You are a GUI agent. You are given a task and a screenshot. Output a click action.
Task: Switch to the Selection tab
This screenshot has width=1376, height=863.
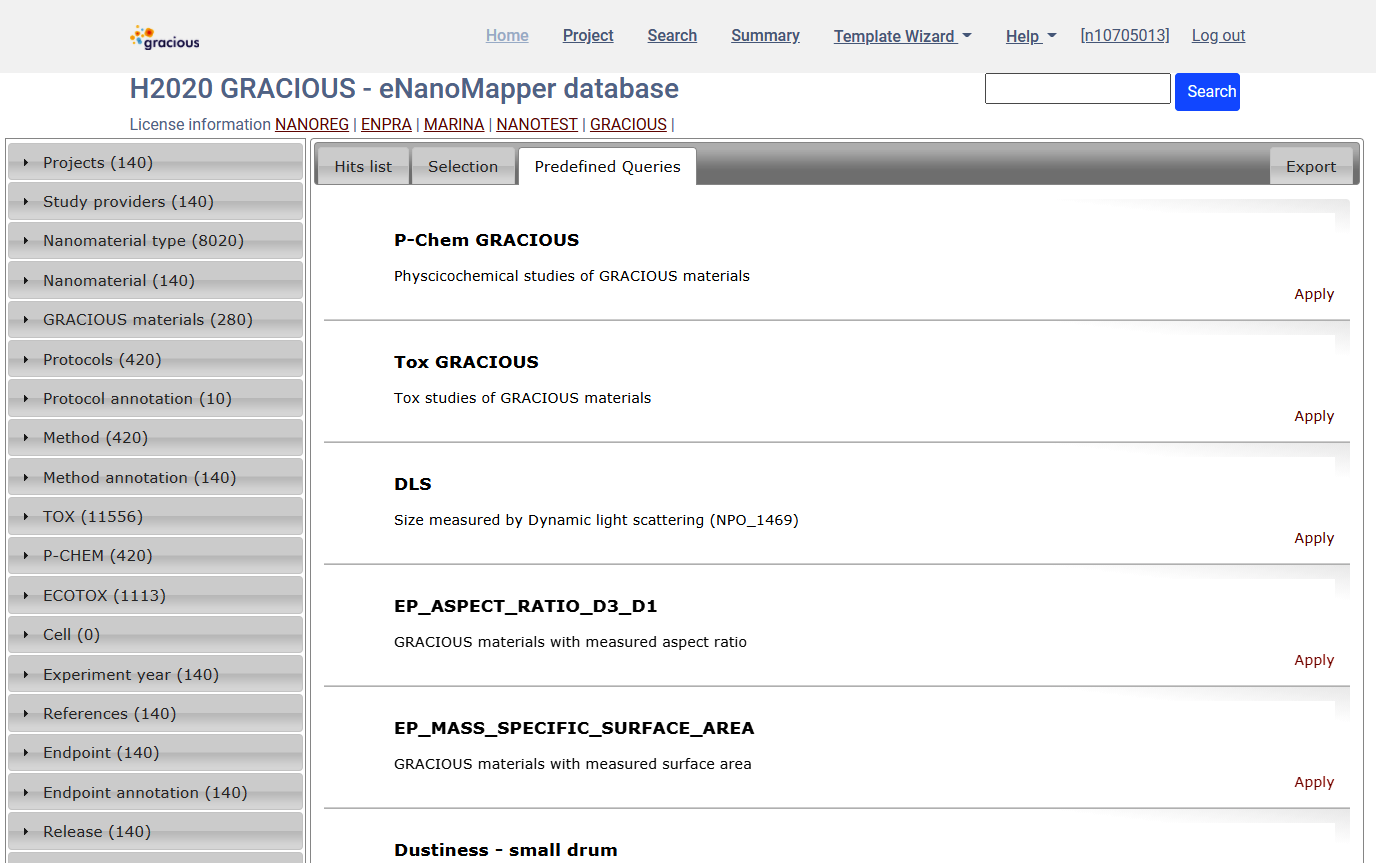[463, 166]
